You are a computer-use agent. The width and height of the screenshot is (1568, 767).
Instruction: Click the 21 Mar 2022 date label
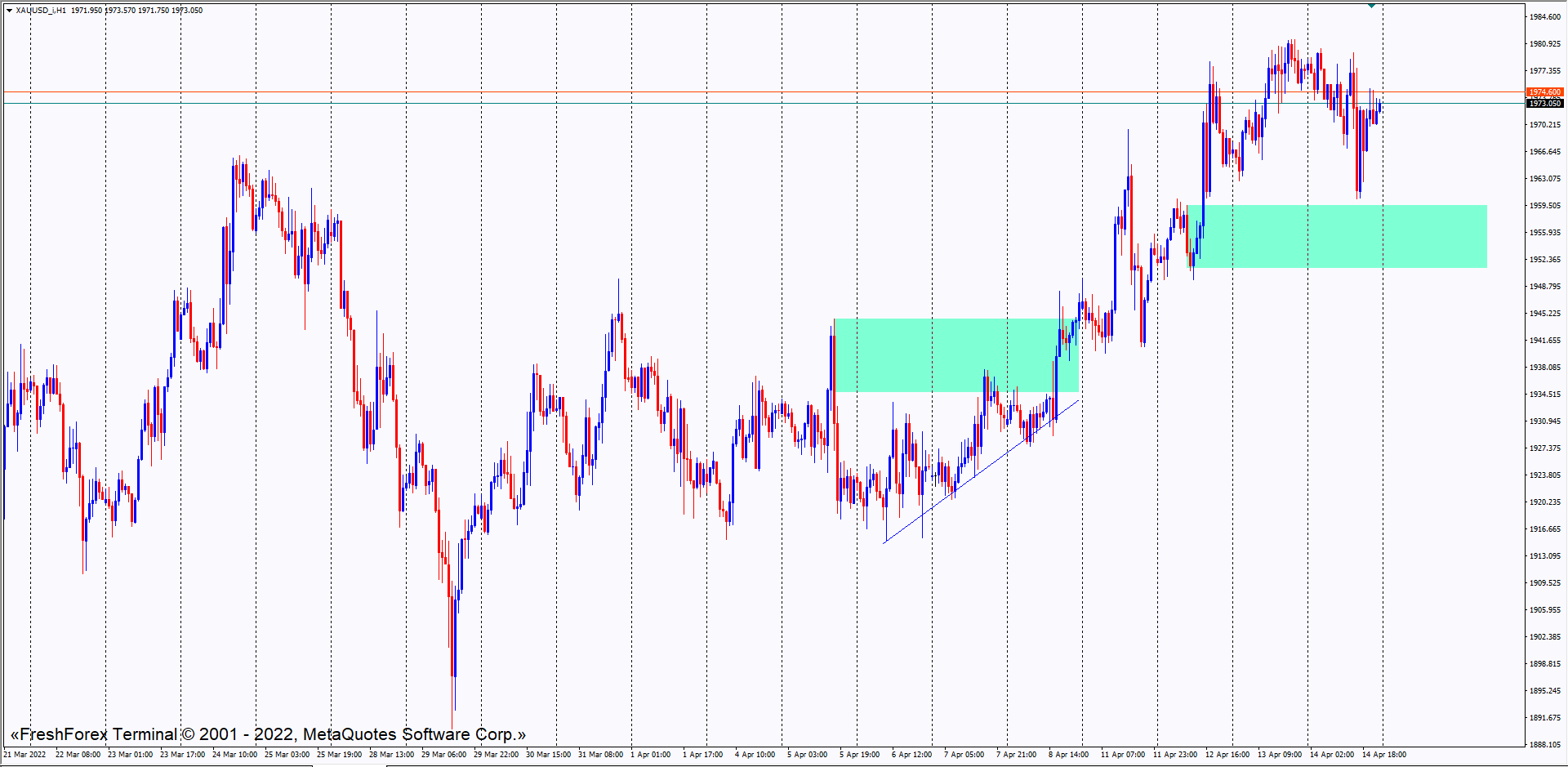(x=24, y=755)
